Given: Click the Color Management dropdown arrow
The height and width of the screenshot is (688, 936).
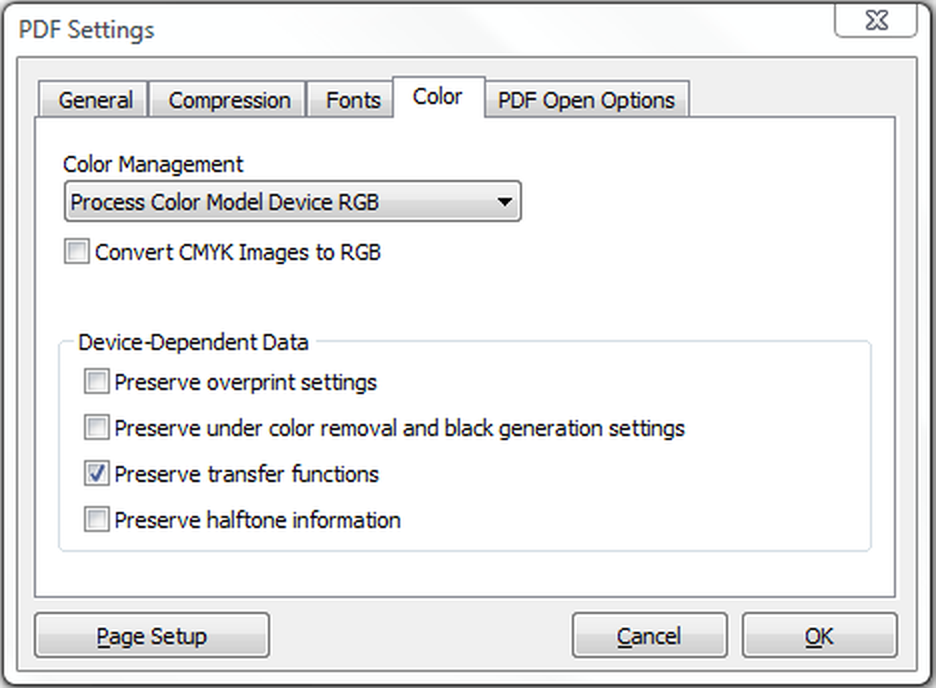Looking at the screenshot, I should click(x=504, y=202).
